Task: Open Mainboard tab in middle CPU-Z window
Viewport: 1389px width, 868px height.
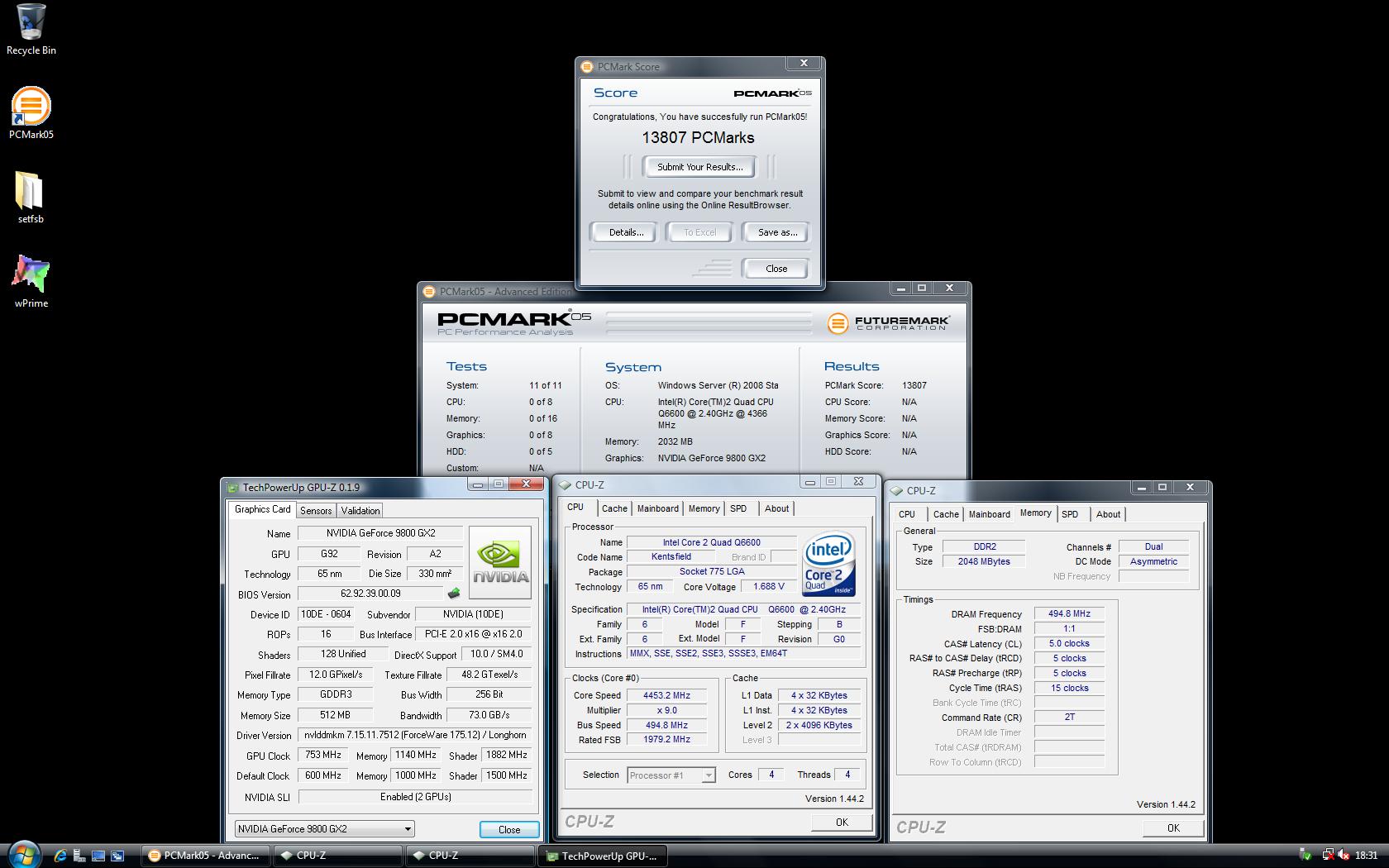Action: tap(658, 508)
